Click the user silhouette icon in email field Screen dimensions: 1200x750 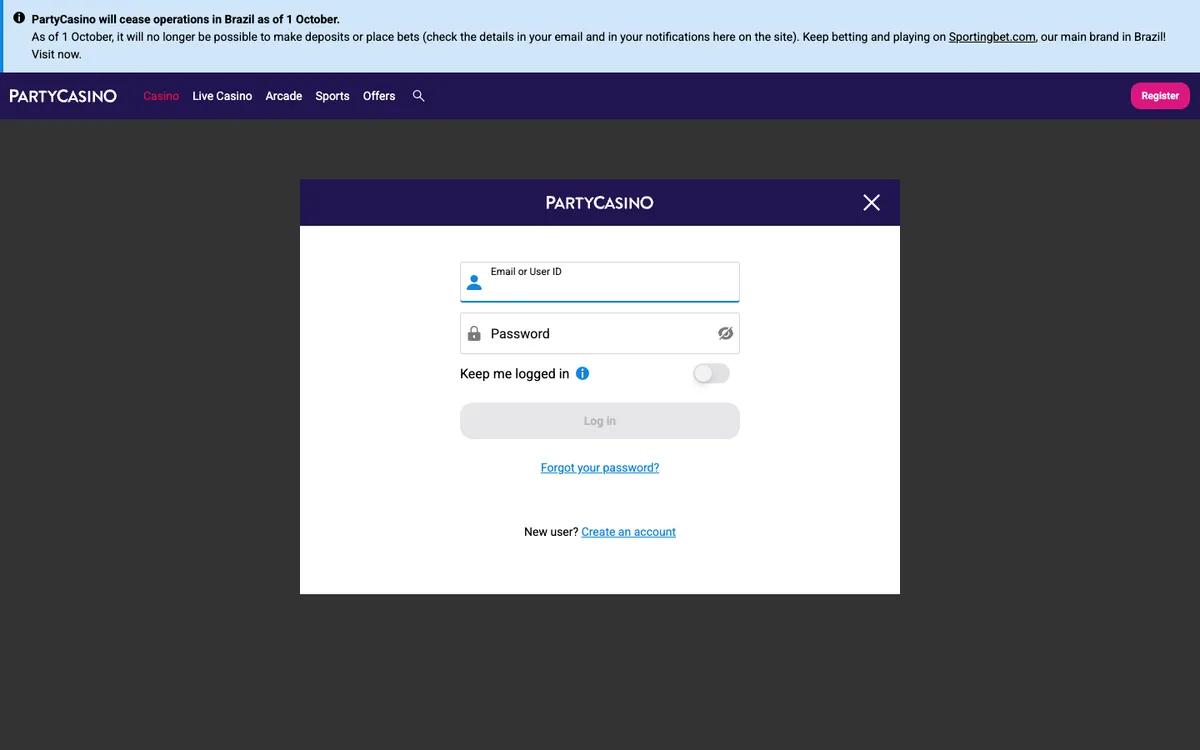click(474, 284)
